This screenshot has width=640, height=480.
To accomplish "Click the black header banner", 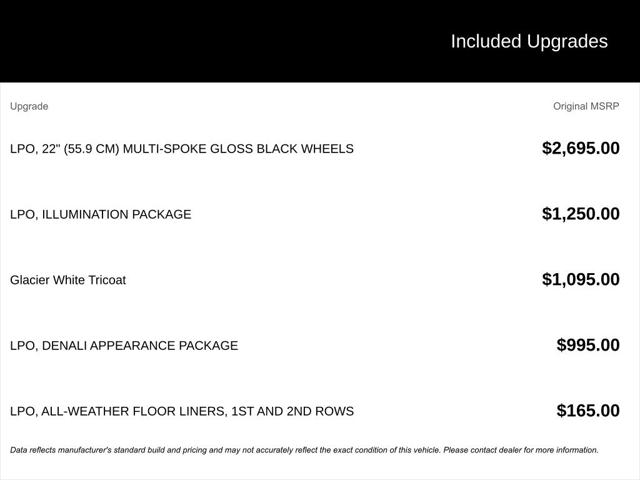I will tap(320, 41).
